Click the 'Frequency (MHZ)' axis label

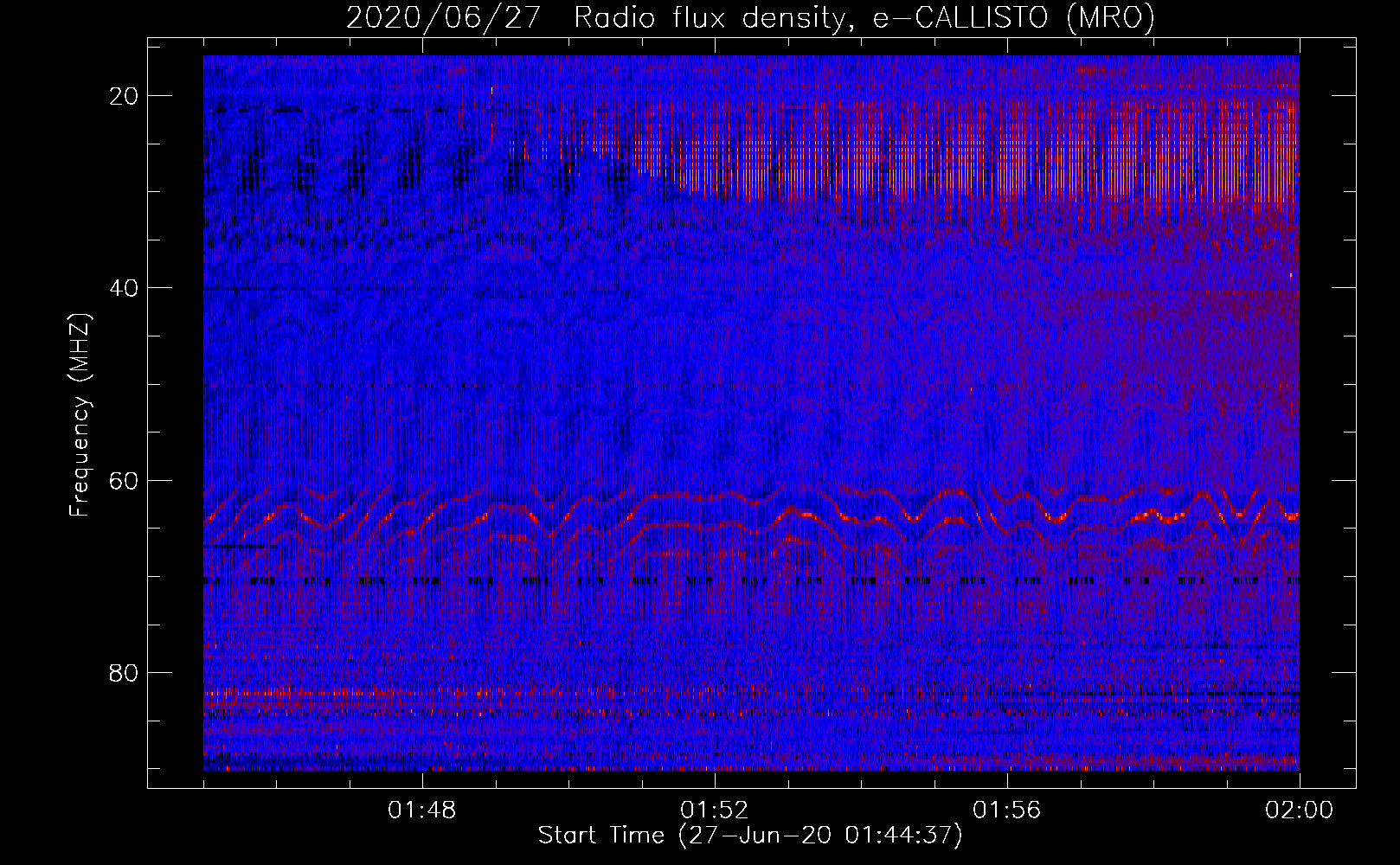(x=80, y=415)
